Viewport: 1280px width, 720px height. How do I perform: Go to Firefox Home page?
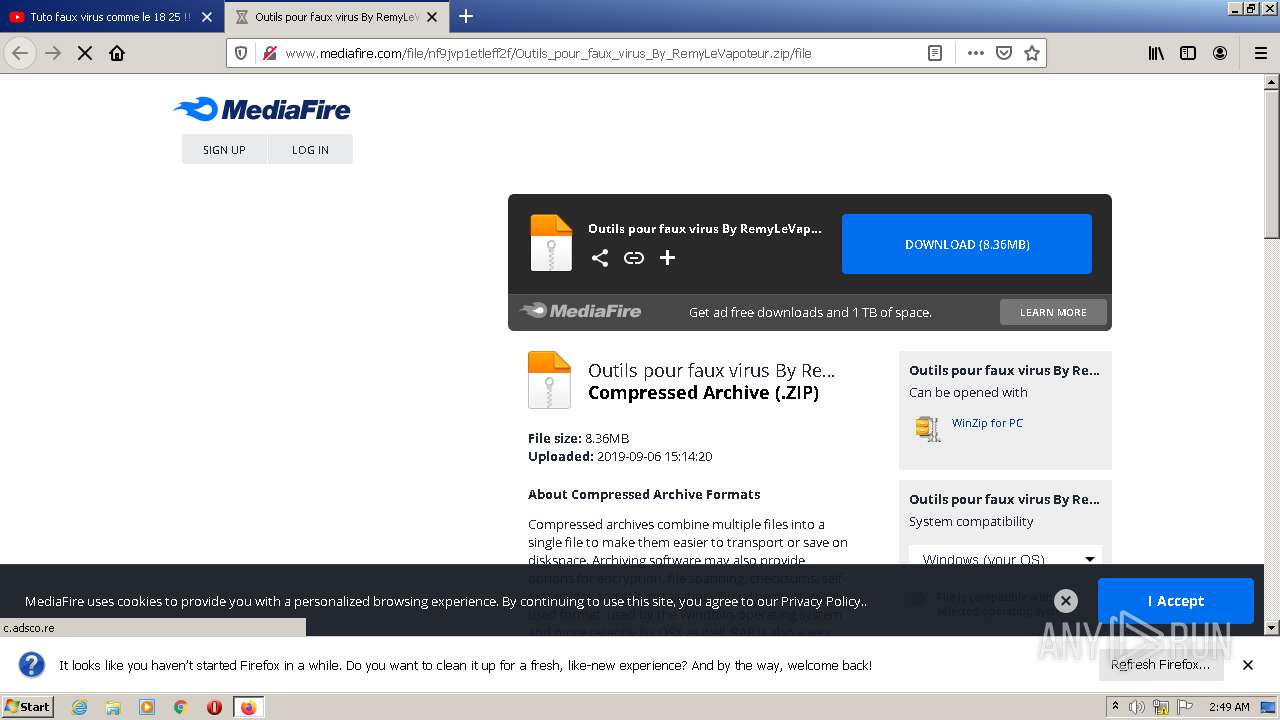point(117,53)
